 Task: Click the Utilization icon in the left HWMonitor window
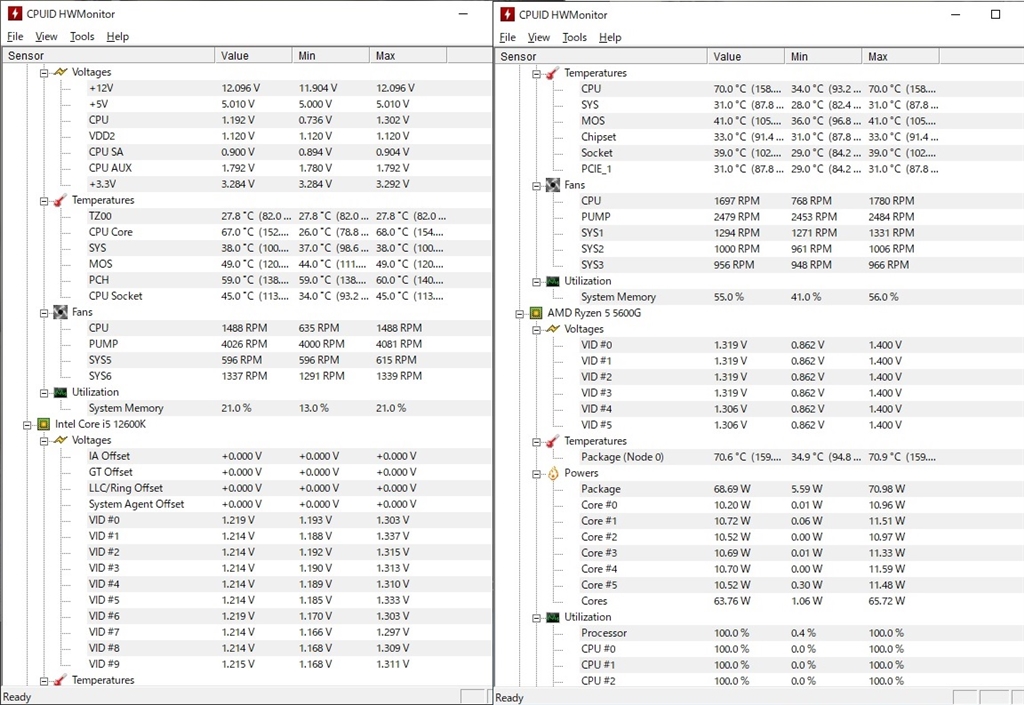(x=61, y=392)
